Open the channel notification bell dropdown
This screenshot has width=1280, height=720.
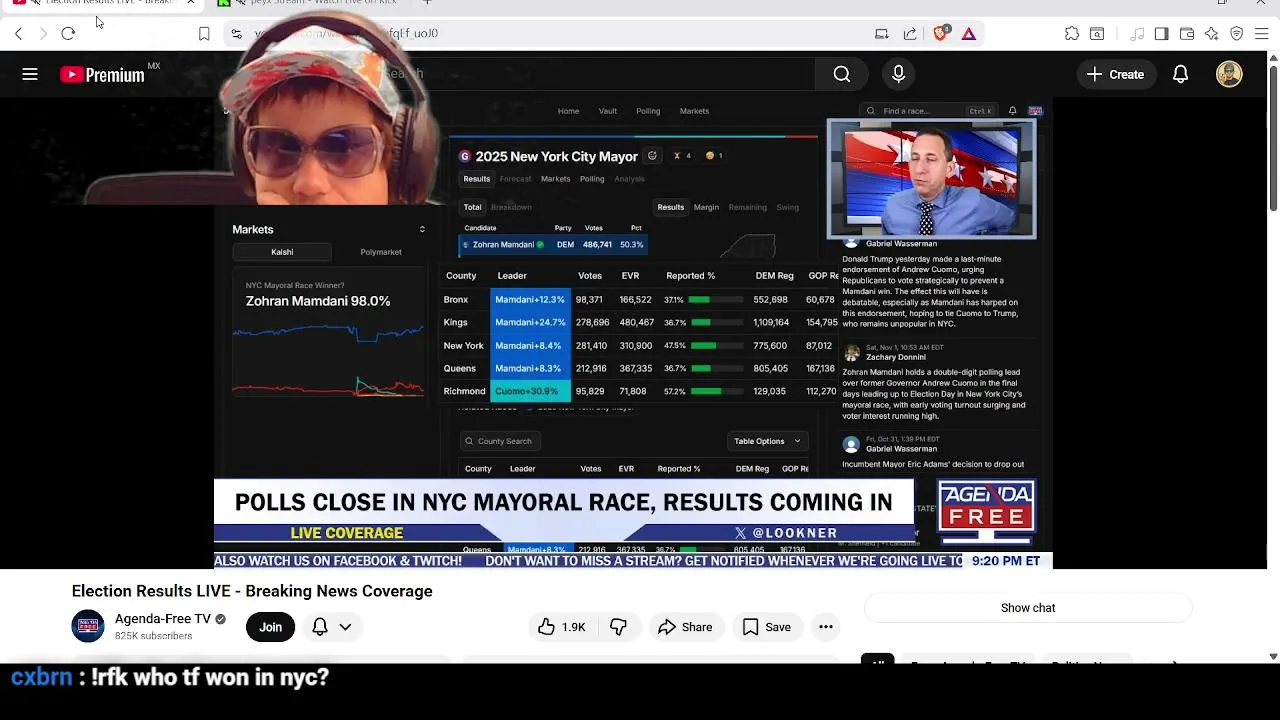click(332, 627)
